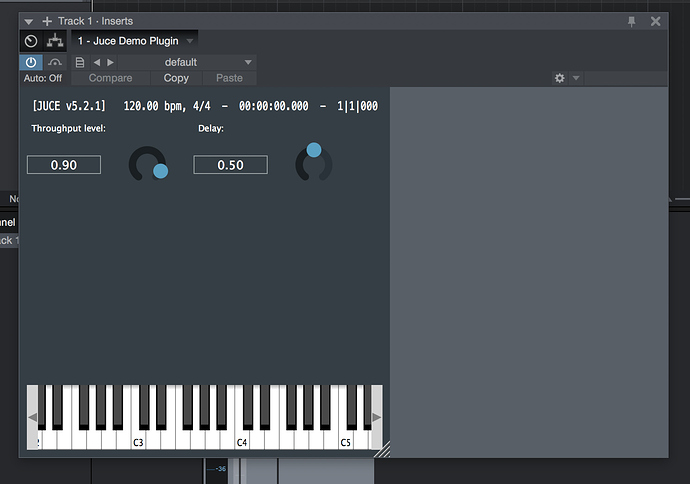Collapse the inserts window triangle menu
Image resolution: width=690 pixels, height=484 pixels.
coord(29,22)
